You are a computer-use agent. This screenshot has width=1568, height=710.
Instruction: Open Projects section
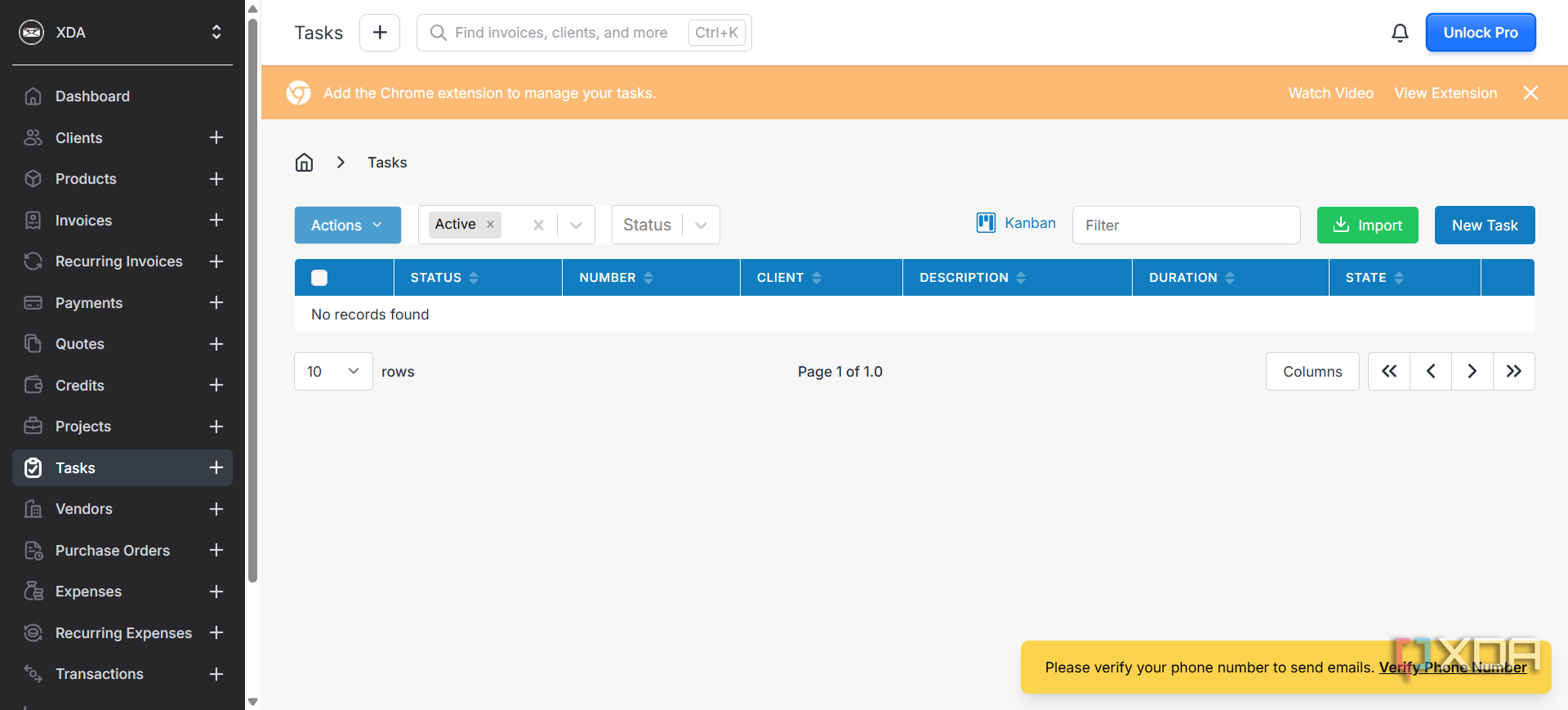(x=82, y=426)
